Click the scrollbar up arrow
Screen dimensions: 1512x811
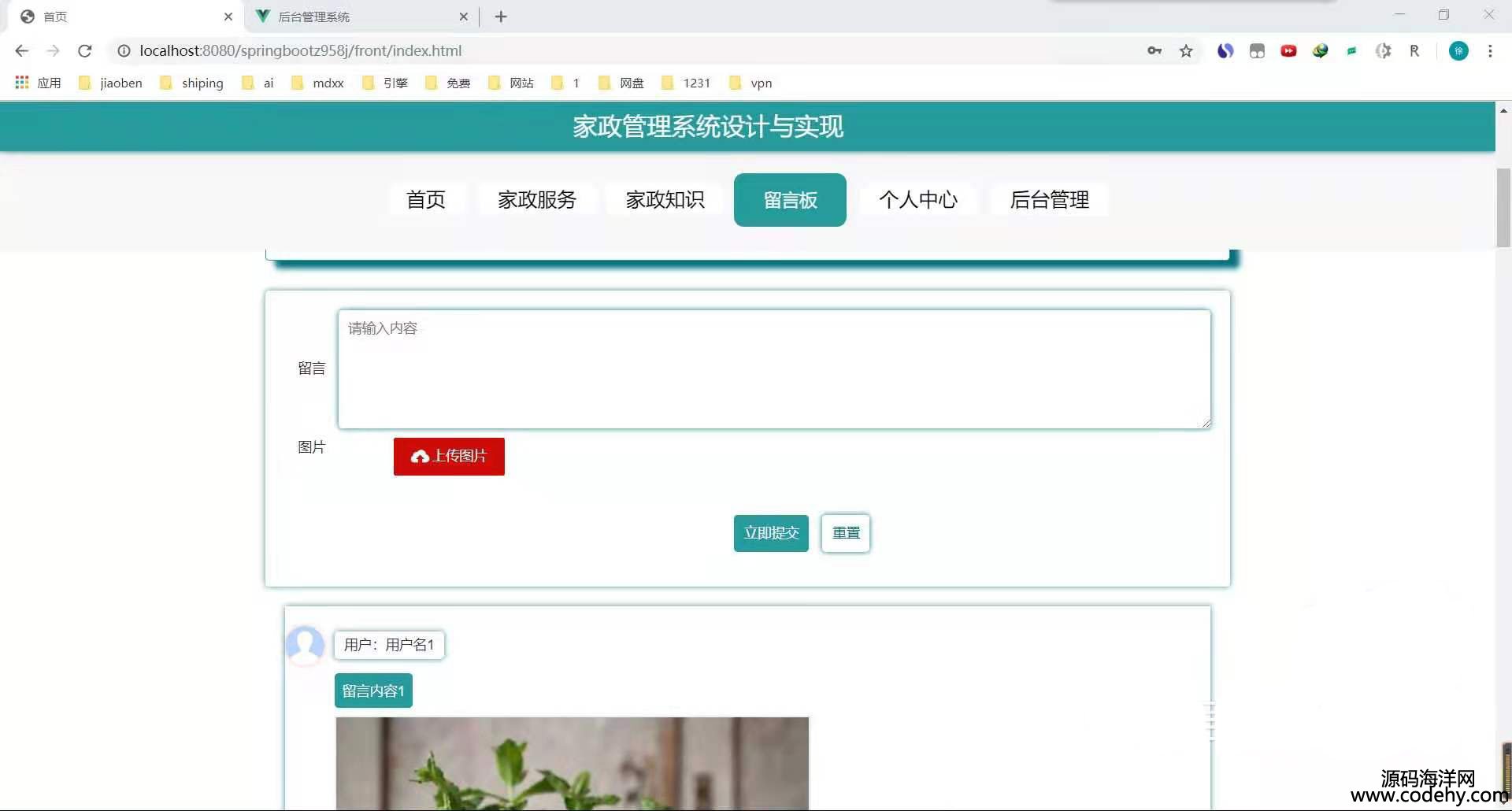[1503, 111]
